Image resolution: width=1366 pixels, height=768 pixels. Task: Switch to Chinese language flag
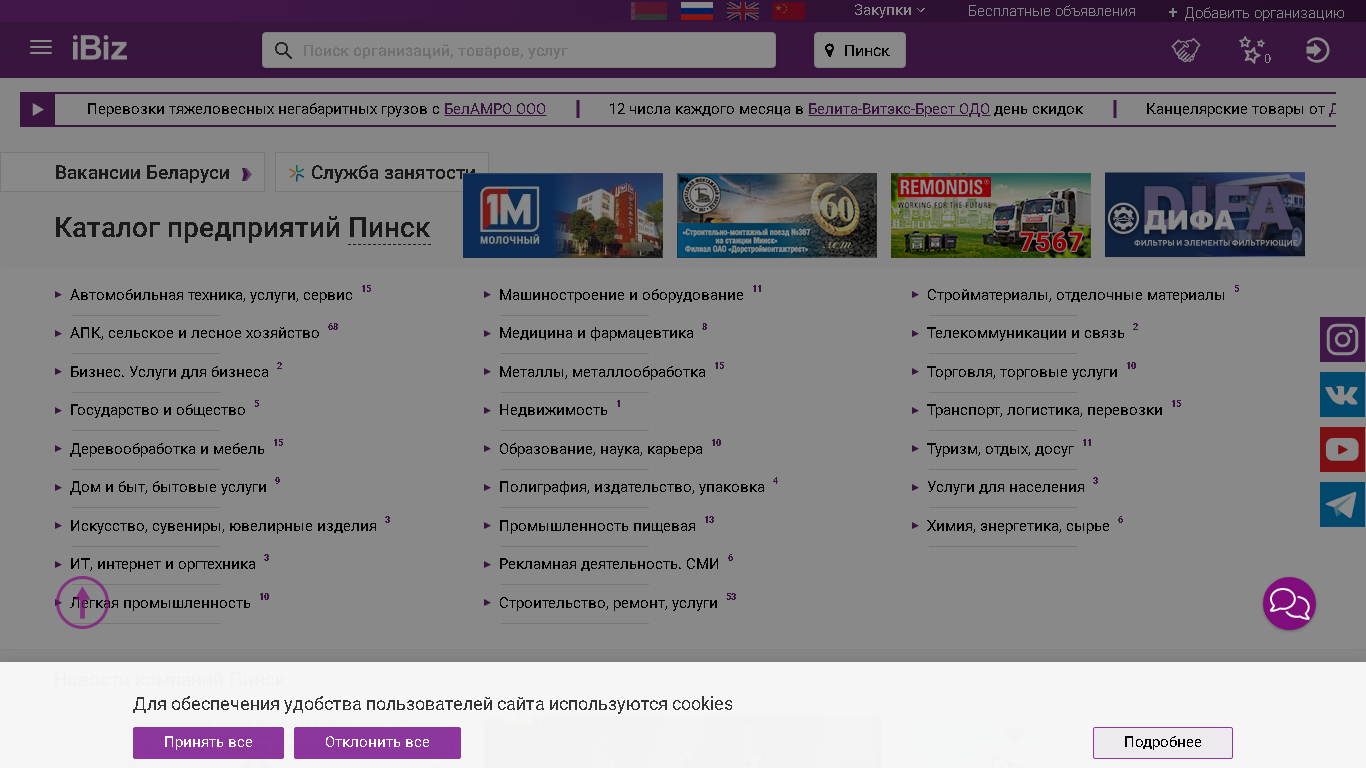click(789, 11)
